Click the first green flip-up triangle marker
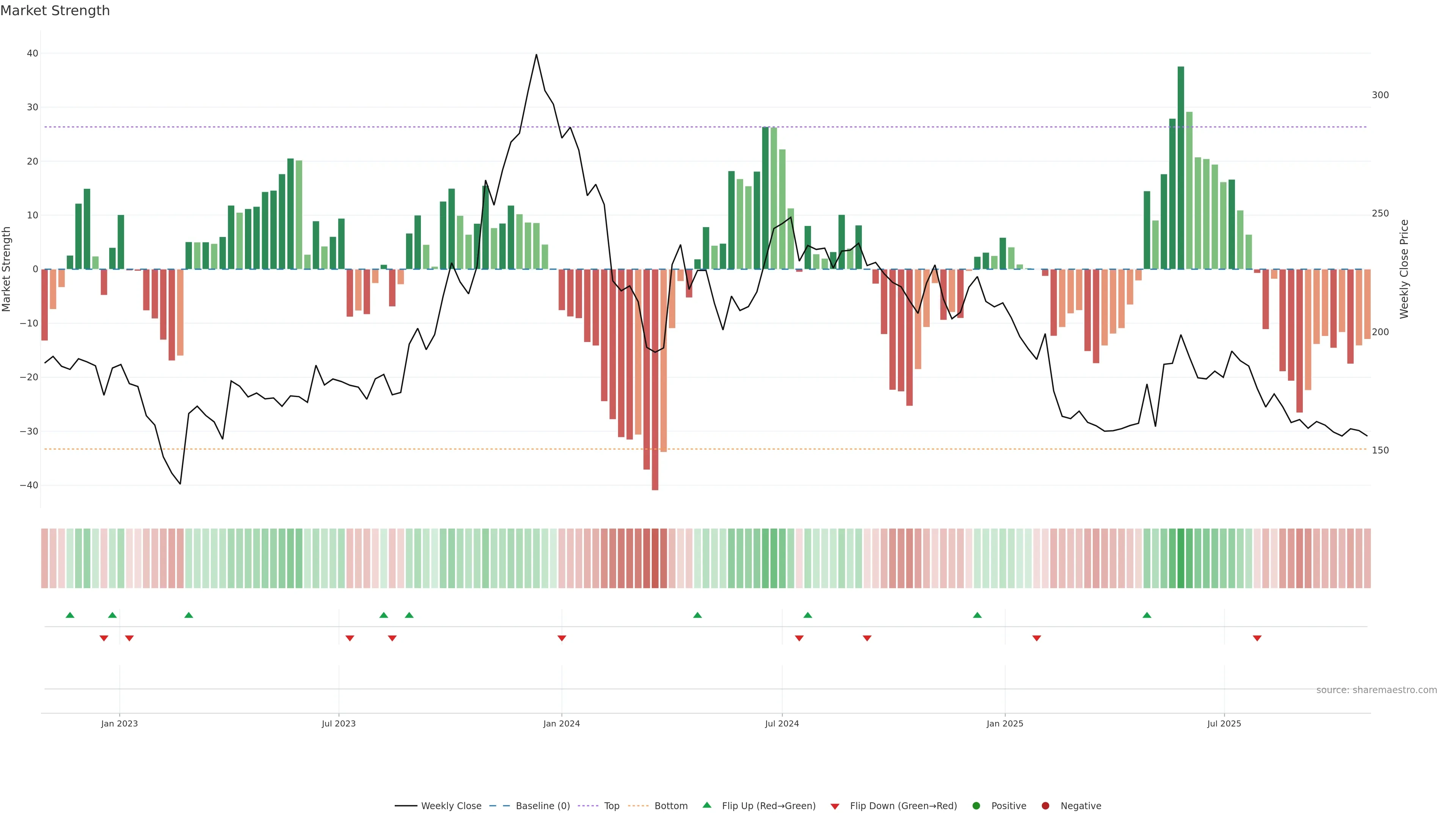The height and width of the screenshot is (819, 1456). pos(70,615)
